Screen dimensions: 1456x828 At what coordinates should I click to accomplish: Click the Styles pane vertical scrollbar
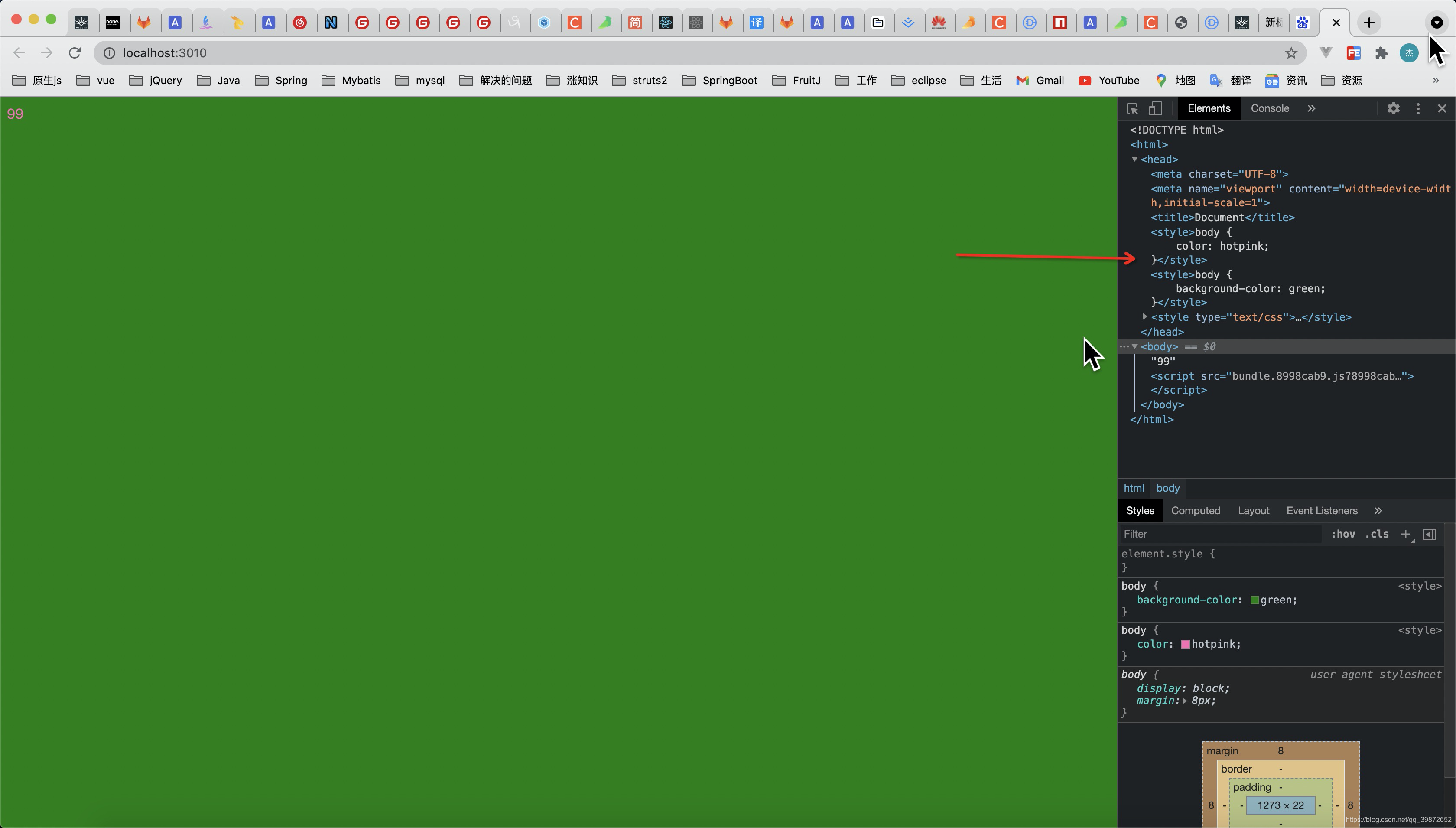tap(1450, 650)
